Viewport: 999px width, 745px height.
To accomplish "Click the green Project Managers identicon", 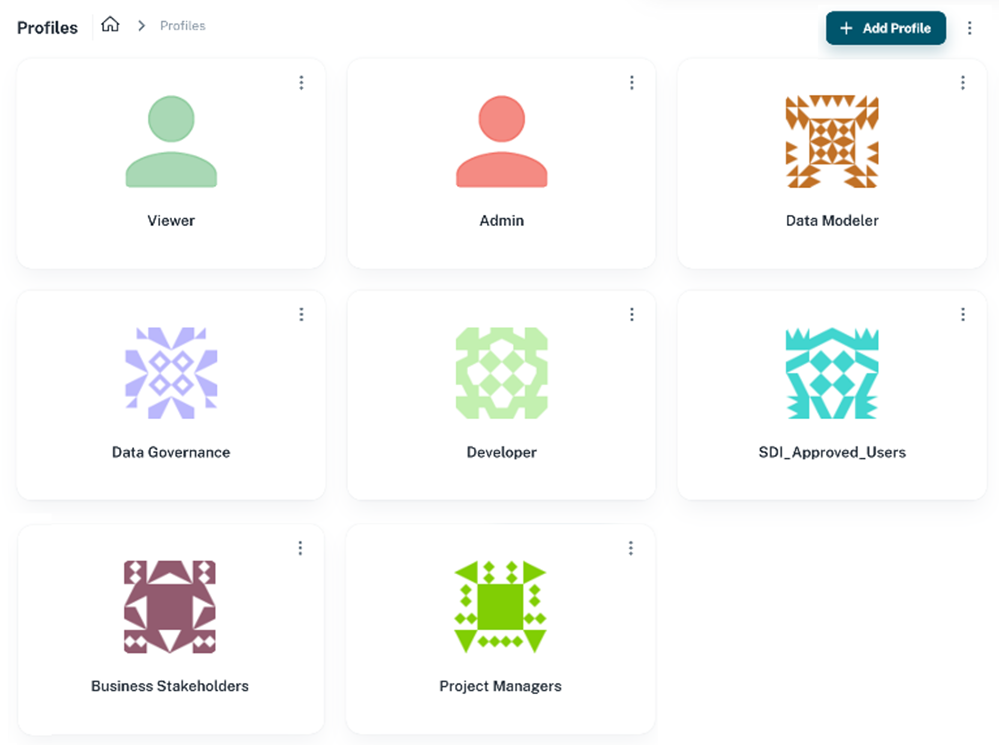I will (500, 607).
